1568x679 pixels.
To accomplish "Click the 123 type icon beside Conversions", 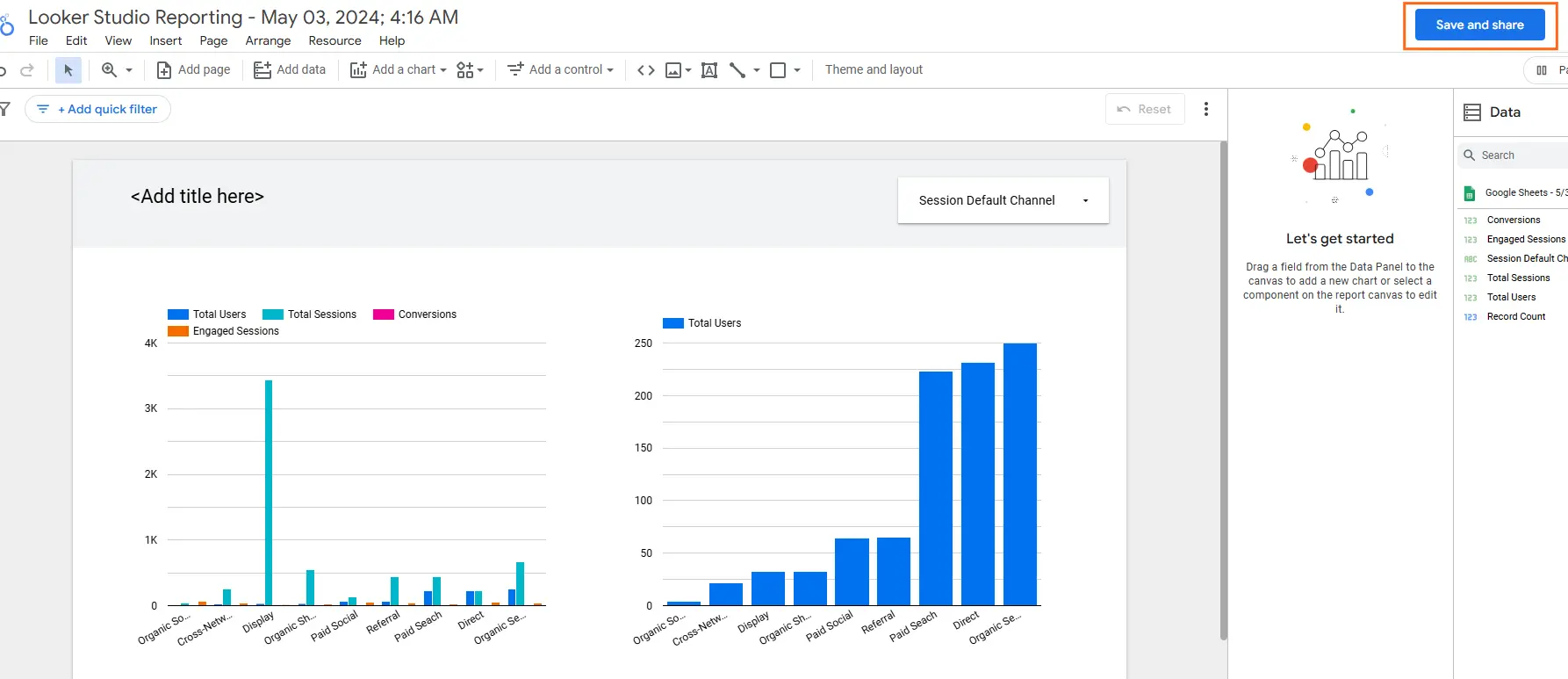I will click(1471, 220).
